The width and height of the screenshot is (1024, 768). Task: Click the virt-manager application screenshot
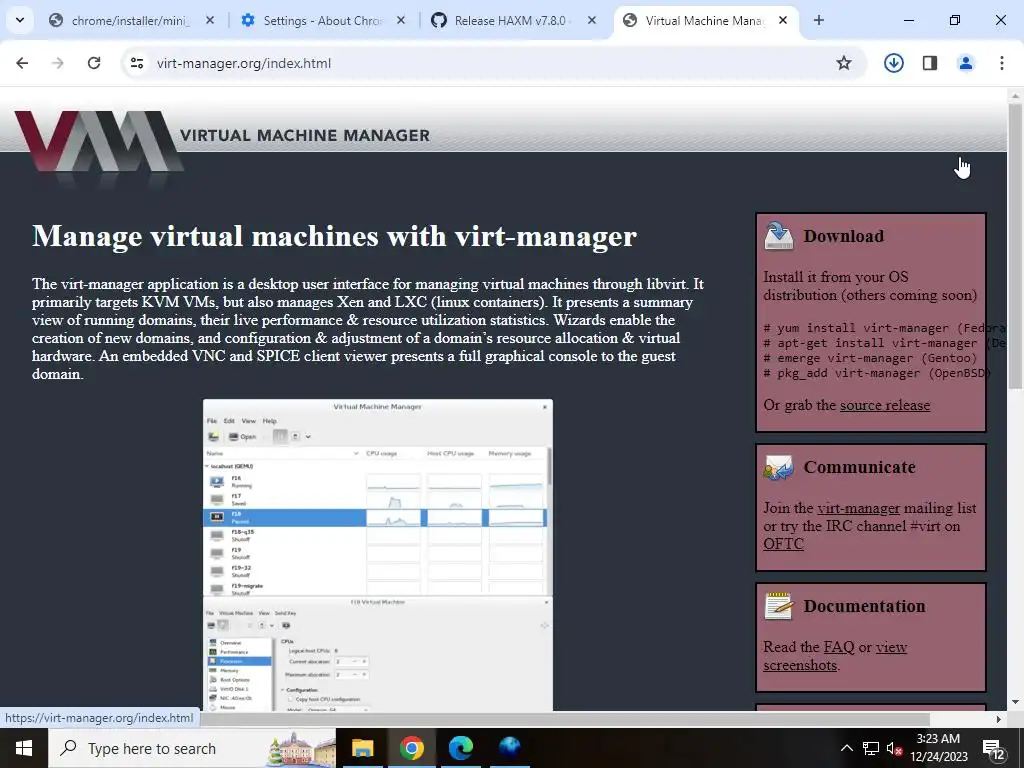378,555
